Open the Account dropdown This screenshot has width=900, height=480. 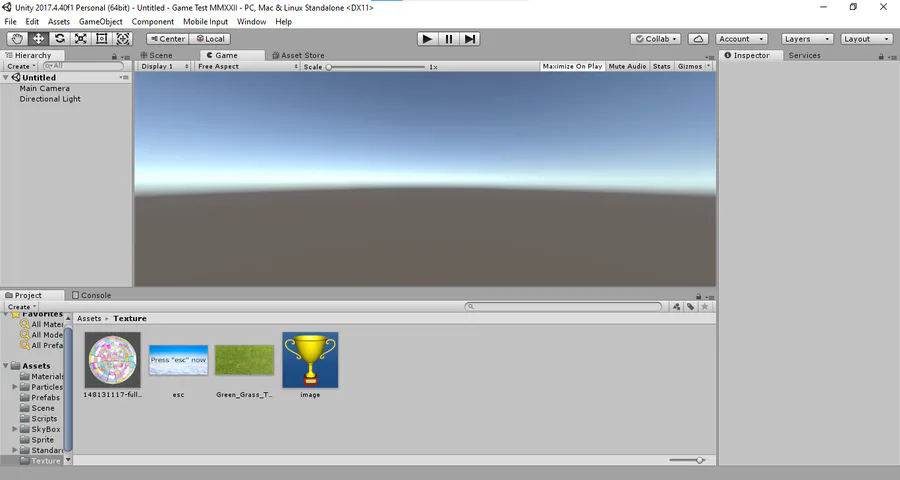coord(742,38)
